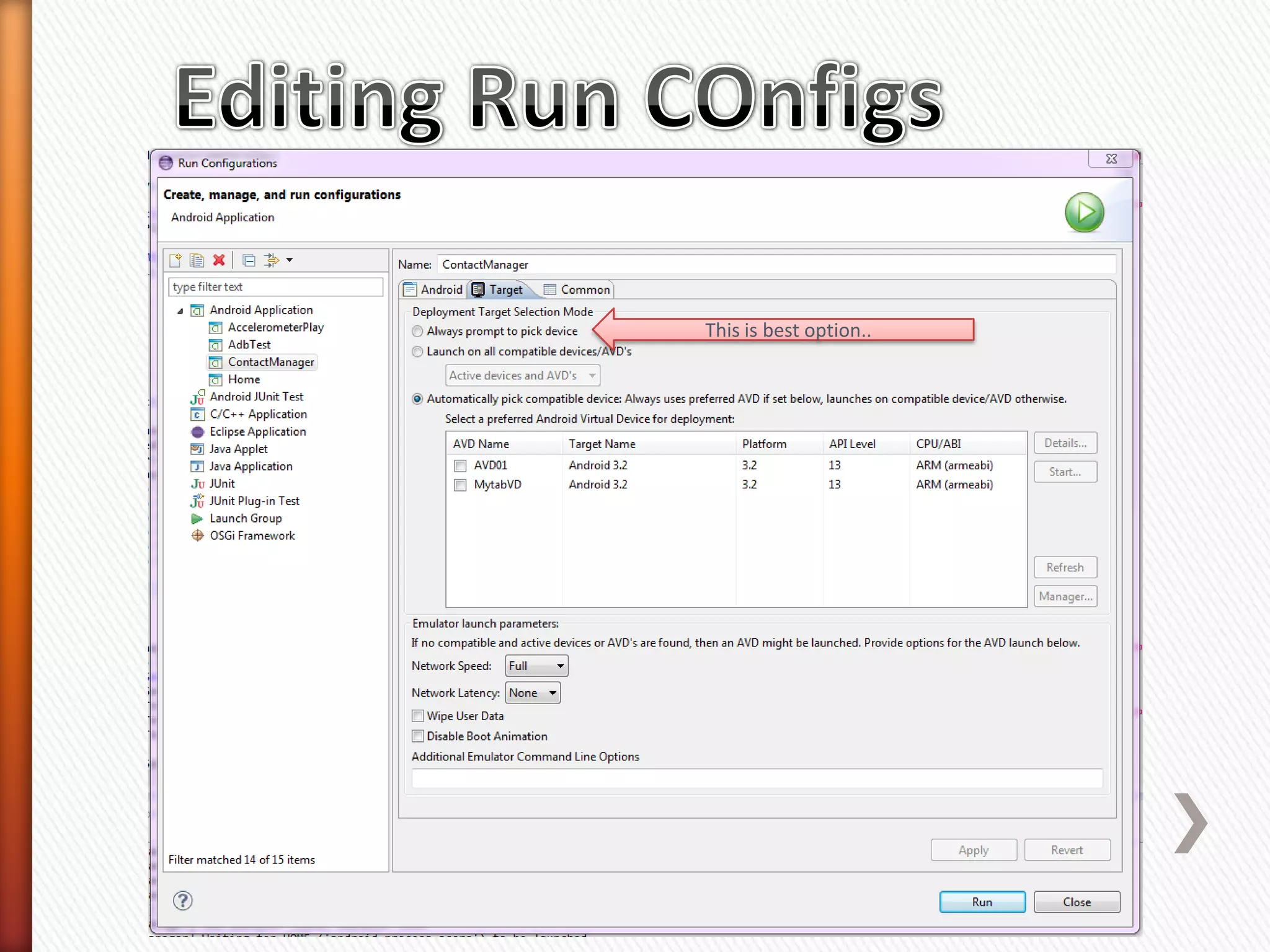This screenshot has width=1270, height=952.
Task: Switch to the Common tab
Action: 577,289
